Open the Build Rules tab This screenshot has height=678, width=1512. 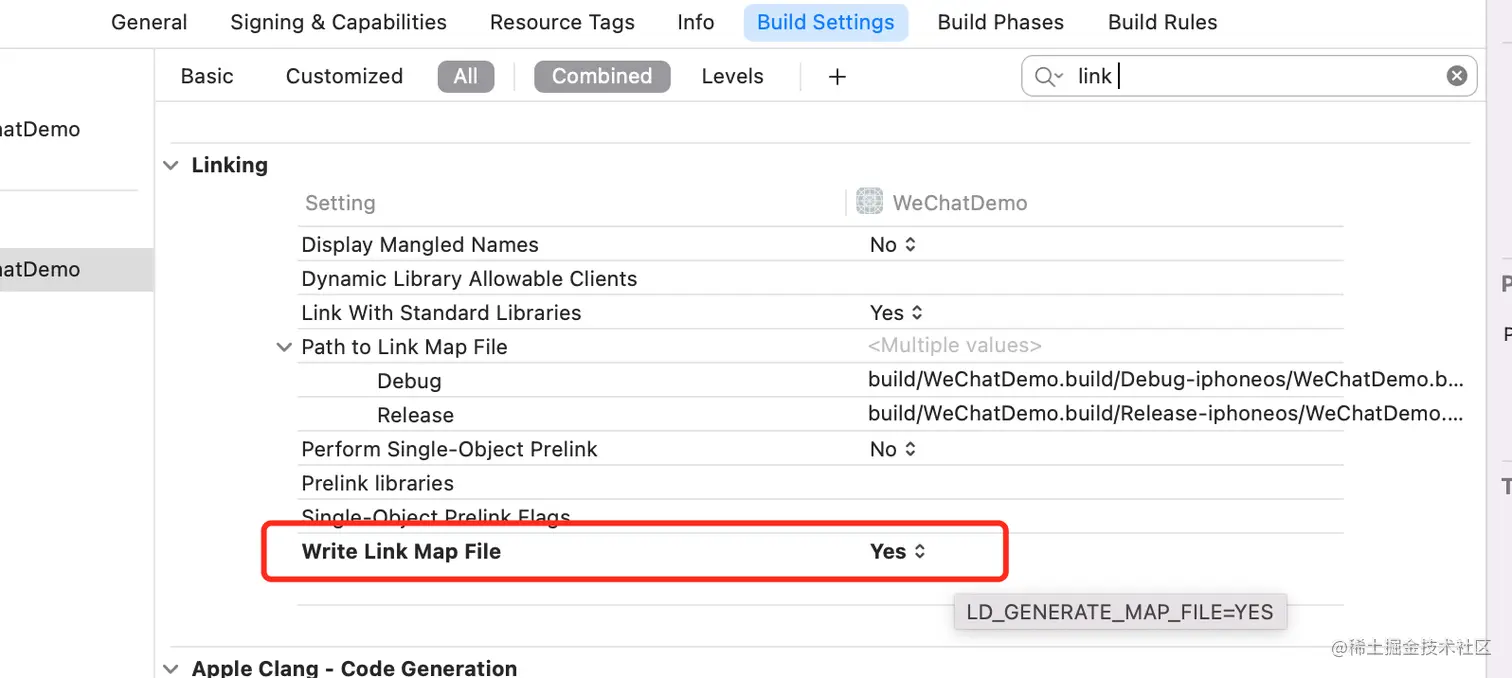(1162, 22)
